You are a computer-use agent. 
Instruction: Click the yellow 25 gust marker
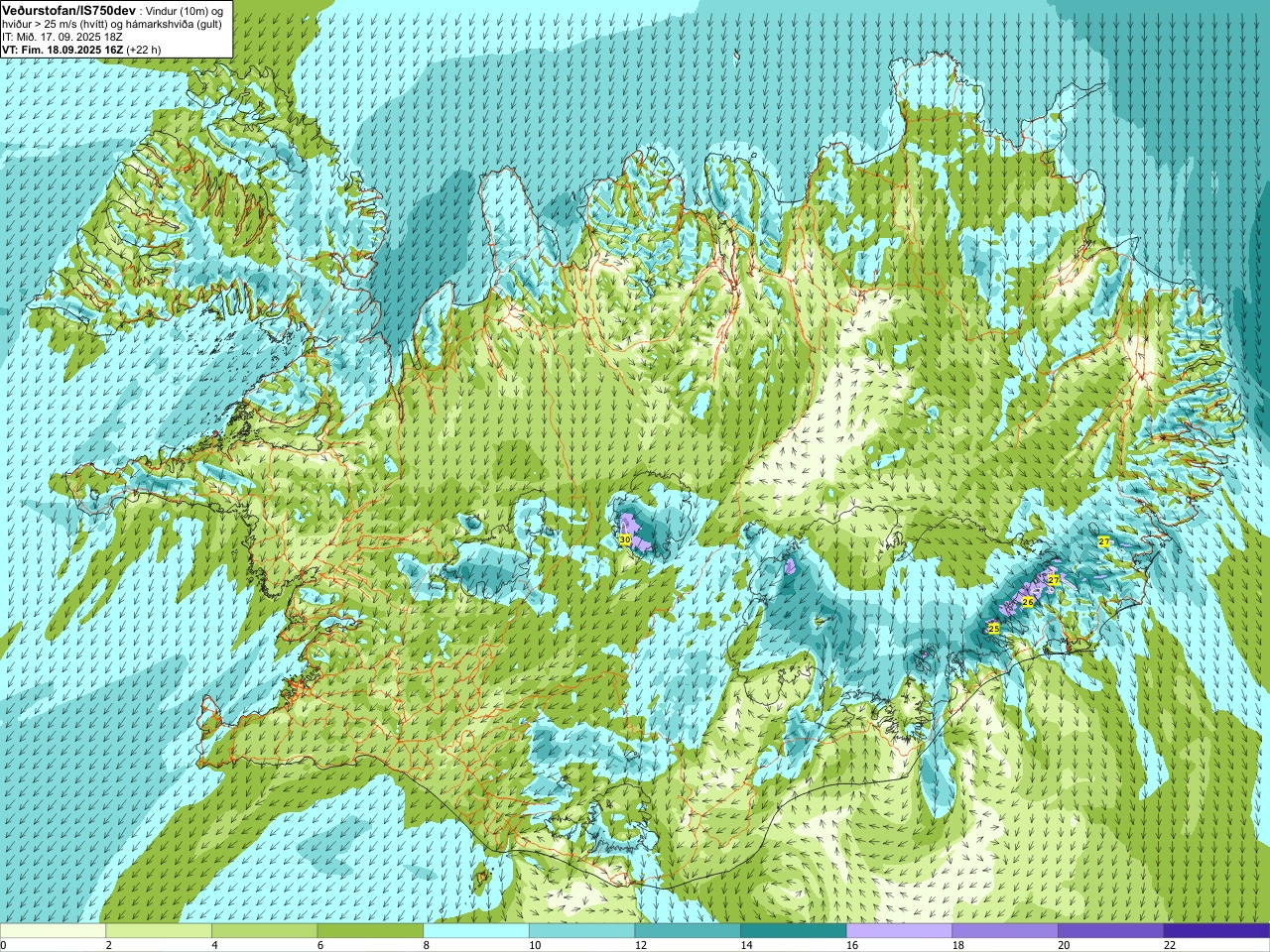coord(994,628)
